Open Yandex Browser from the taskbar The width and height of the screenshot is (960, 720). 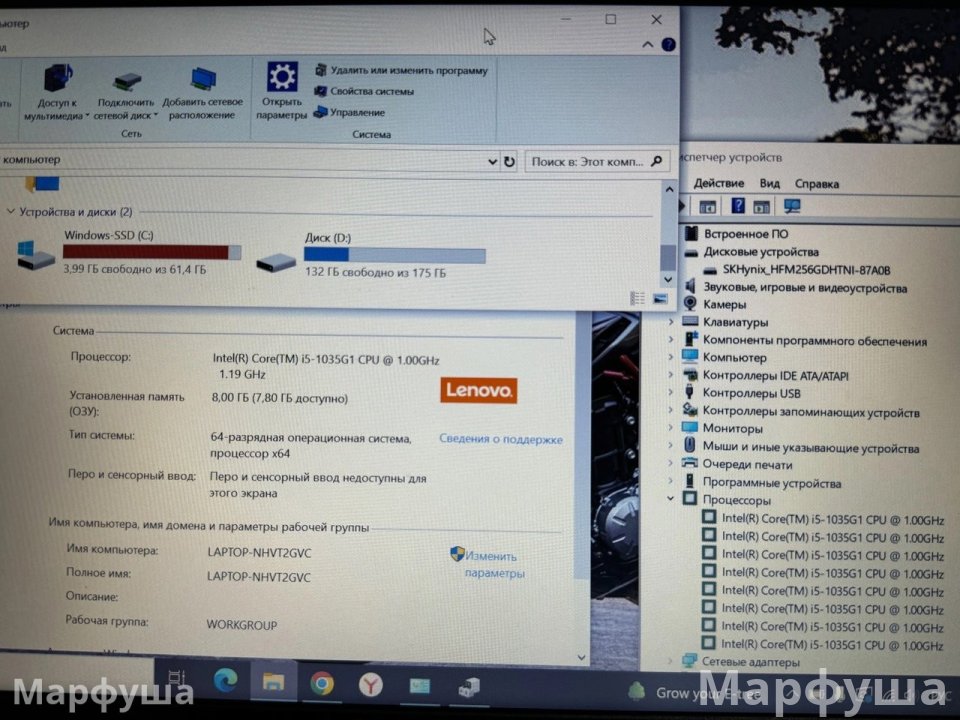[371, 684]
